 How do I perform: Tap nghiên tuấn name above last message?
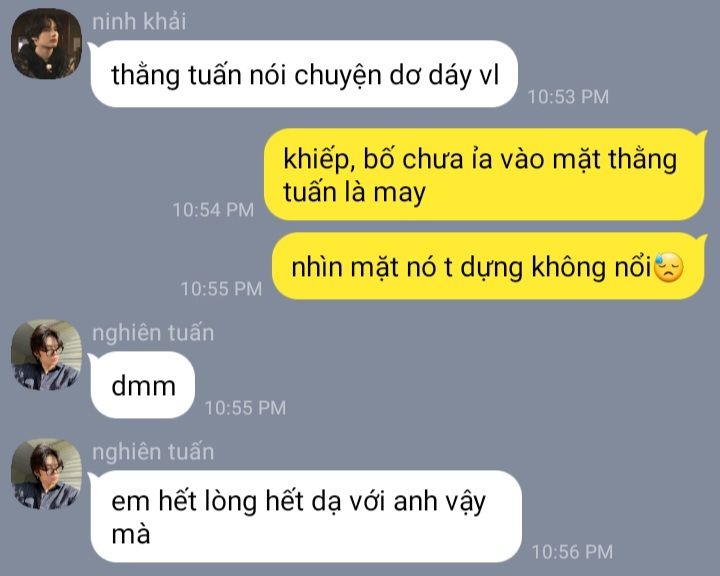pos(153,452)
